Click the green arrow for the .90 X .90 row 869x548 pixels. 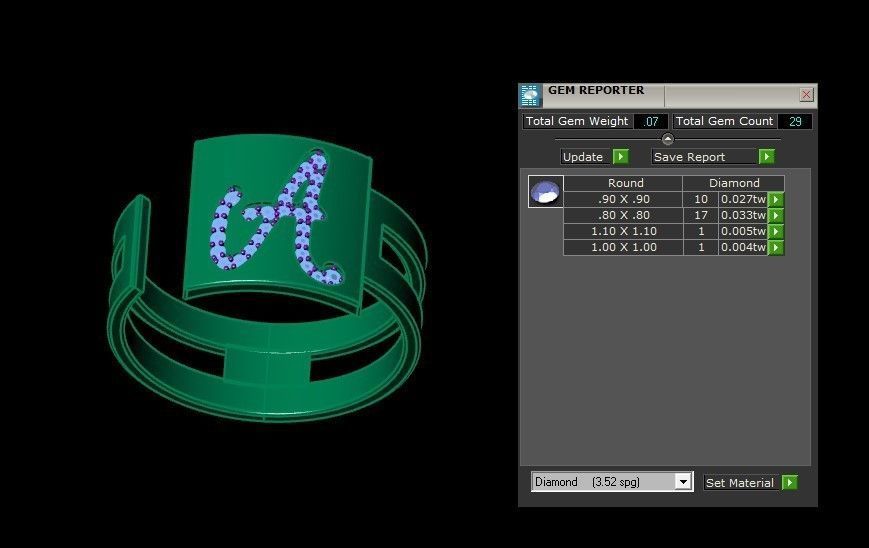coord(776,199)
